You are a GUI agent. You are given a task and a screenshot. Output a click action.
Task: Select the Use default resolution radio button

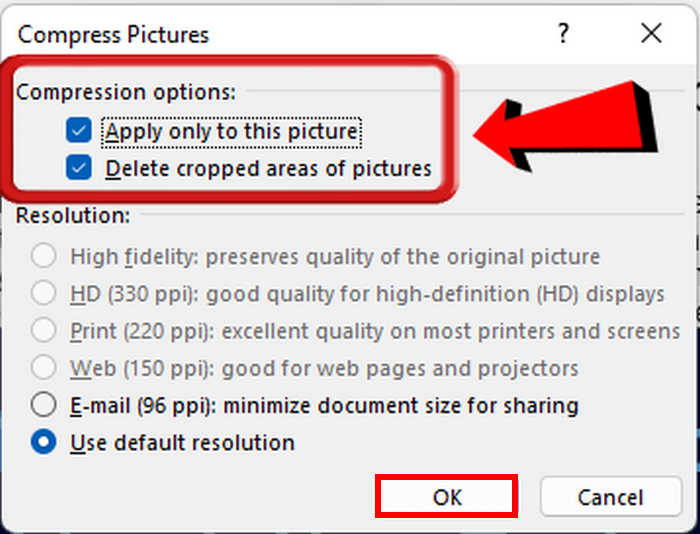43,442
